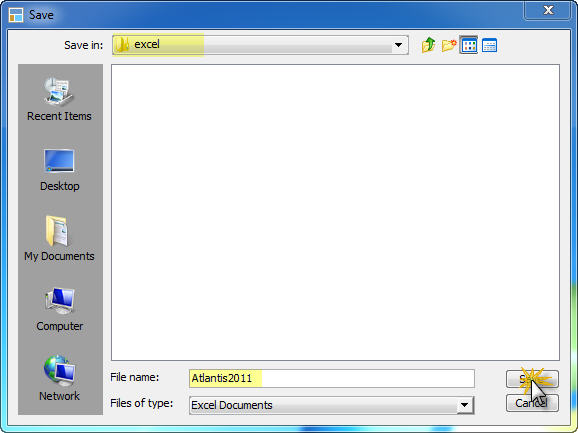Click the folder icon beside excel
Screen dimensions: 578x433
(x=122, y=45)
